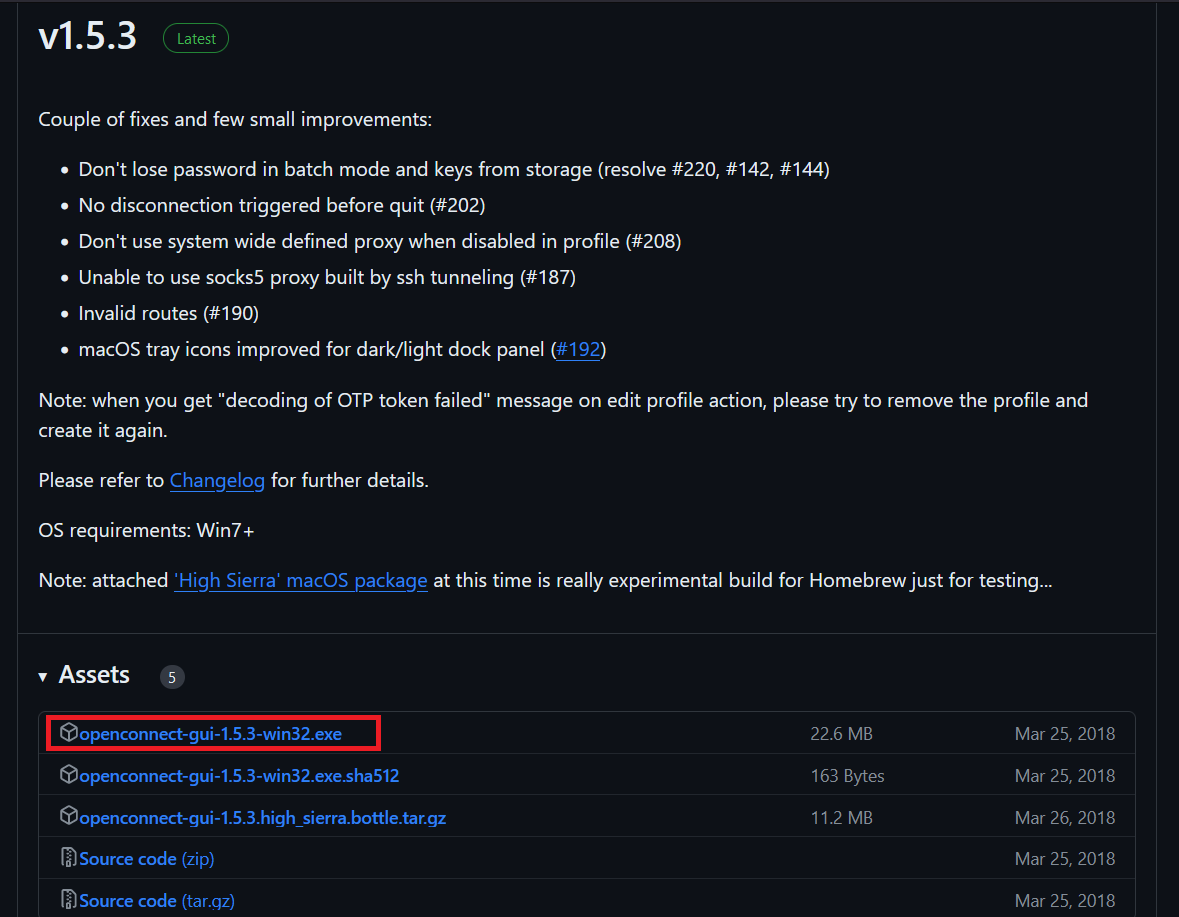This screenshot has height=917, width=1179.
Task: Click the green Latest badge
Action: (x=196, y=39)
